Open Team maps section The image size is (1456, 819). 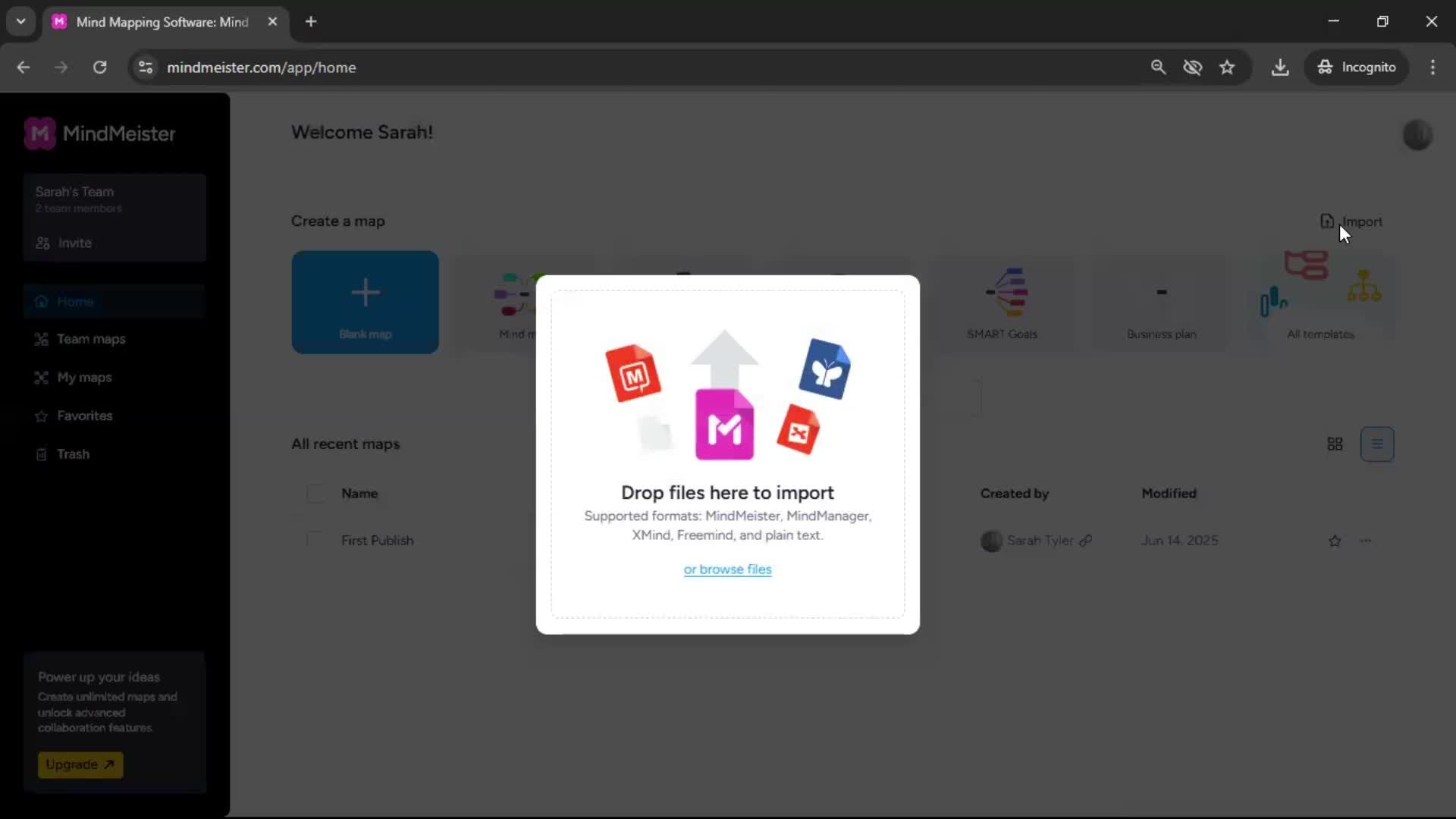[x=80, y=339]
